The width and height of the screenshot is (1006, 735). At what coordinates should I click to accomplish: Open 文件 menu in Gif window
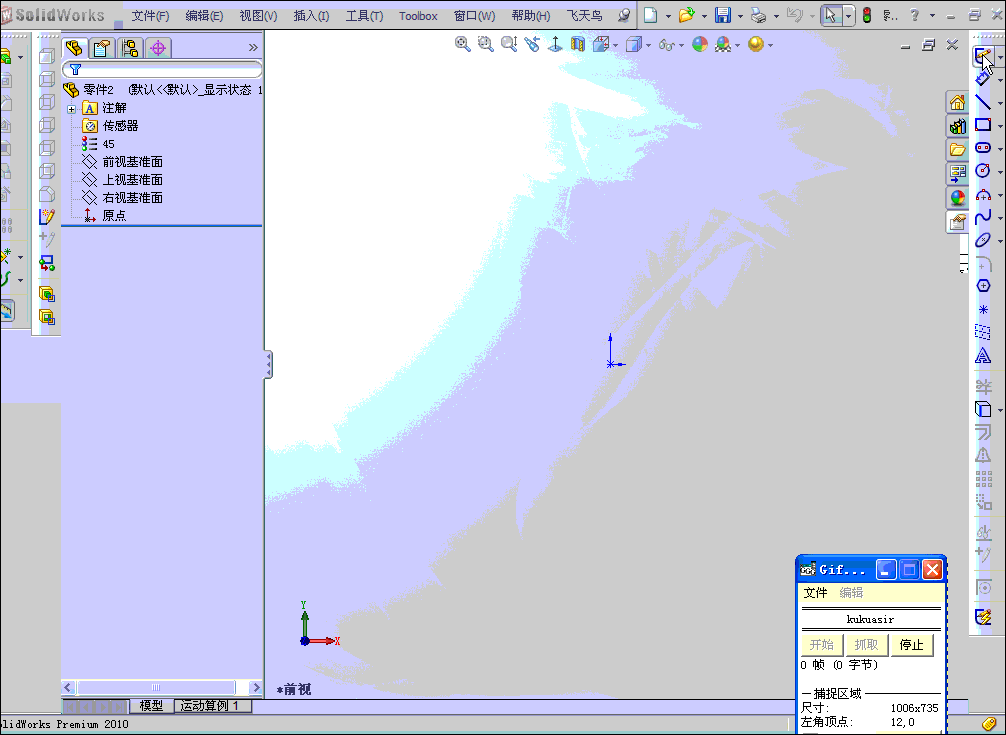pyautogui.click(x=815, y=593)
